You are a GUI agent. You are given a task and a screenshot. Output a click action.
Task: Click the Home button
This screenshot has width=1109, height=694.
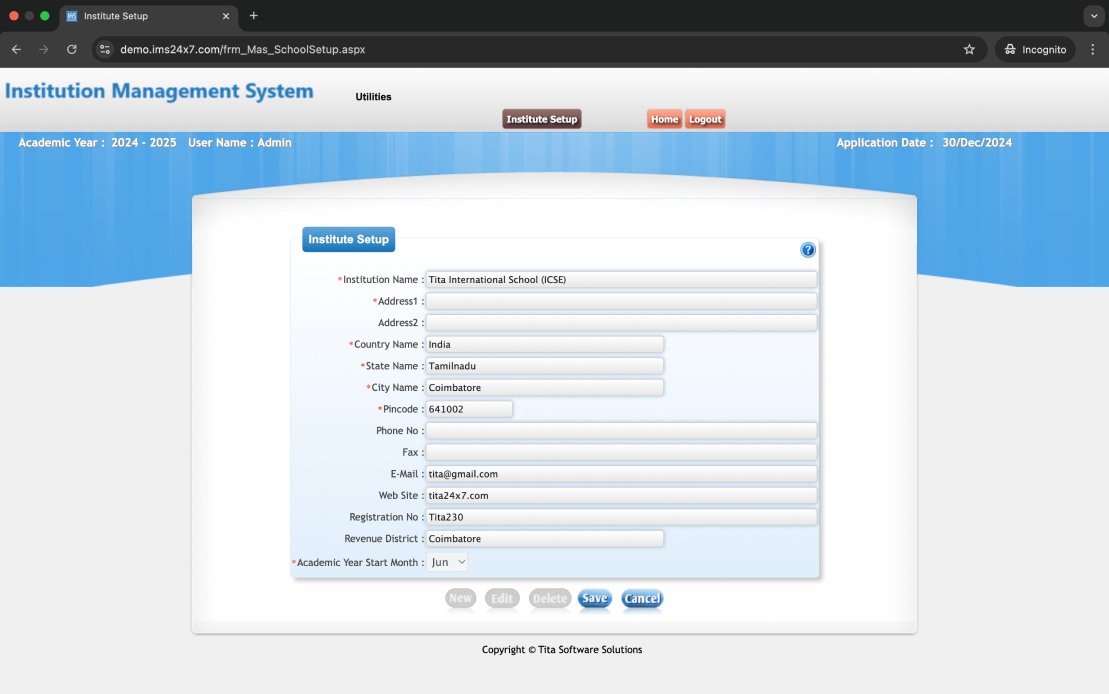[664, 119]
